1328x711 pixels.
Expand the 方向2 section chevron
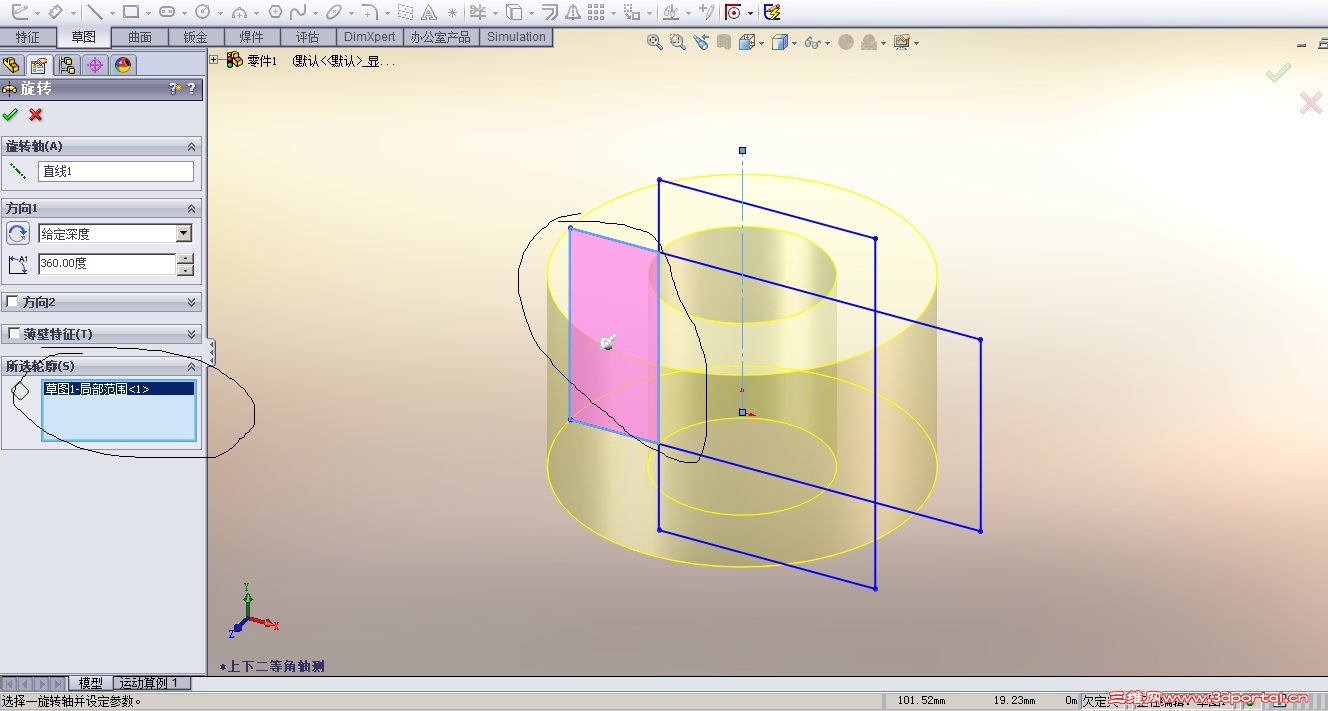pos(192,302)
